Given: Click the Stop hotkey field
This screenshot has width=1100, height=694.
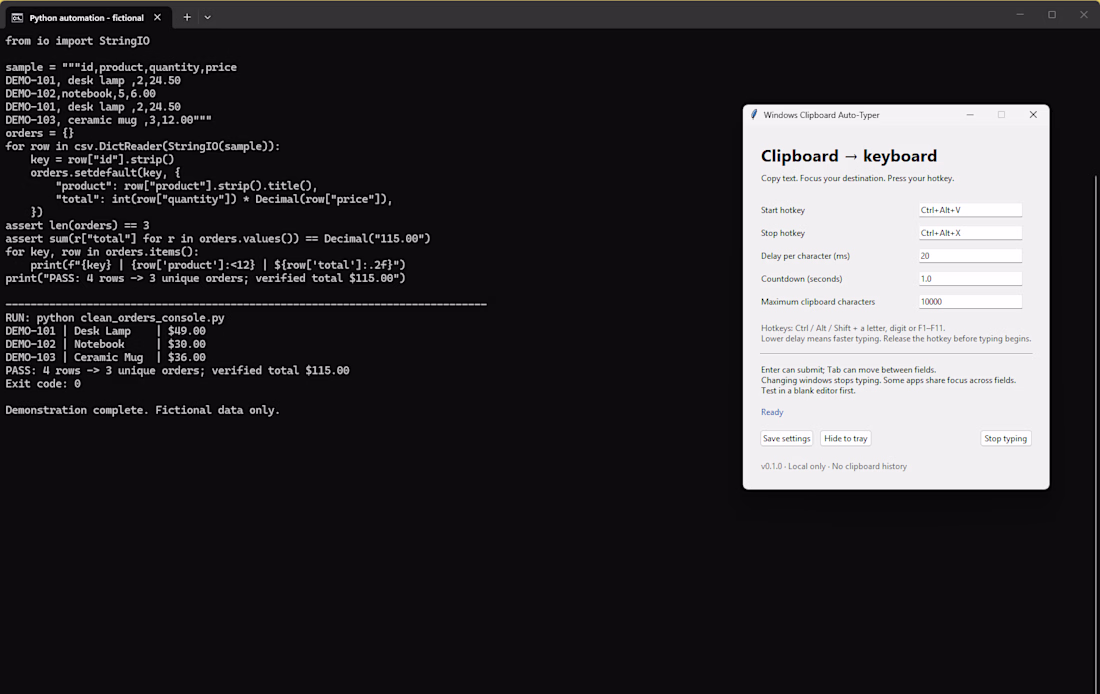Looking at the screenshot, I should [970, 233].
